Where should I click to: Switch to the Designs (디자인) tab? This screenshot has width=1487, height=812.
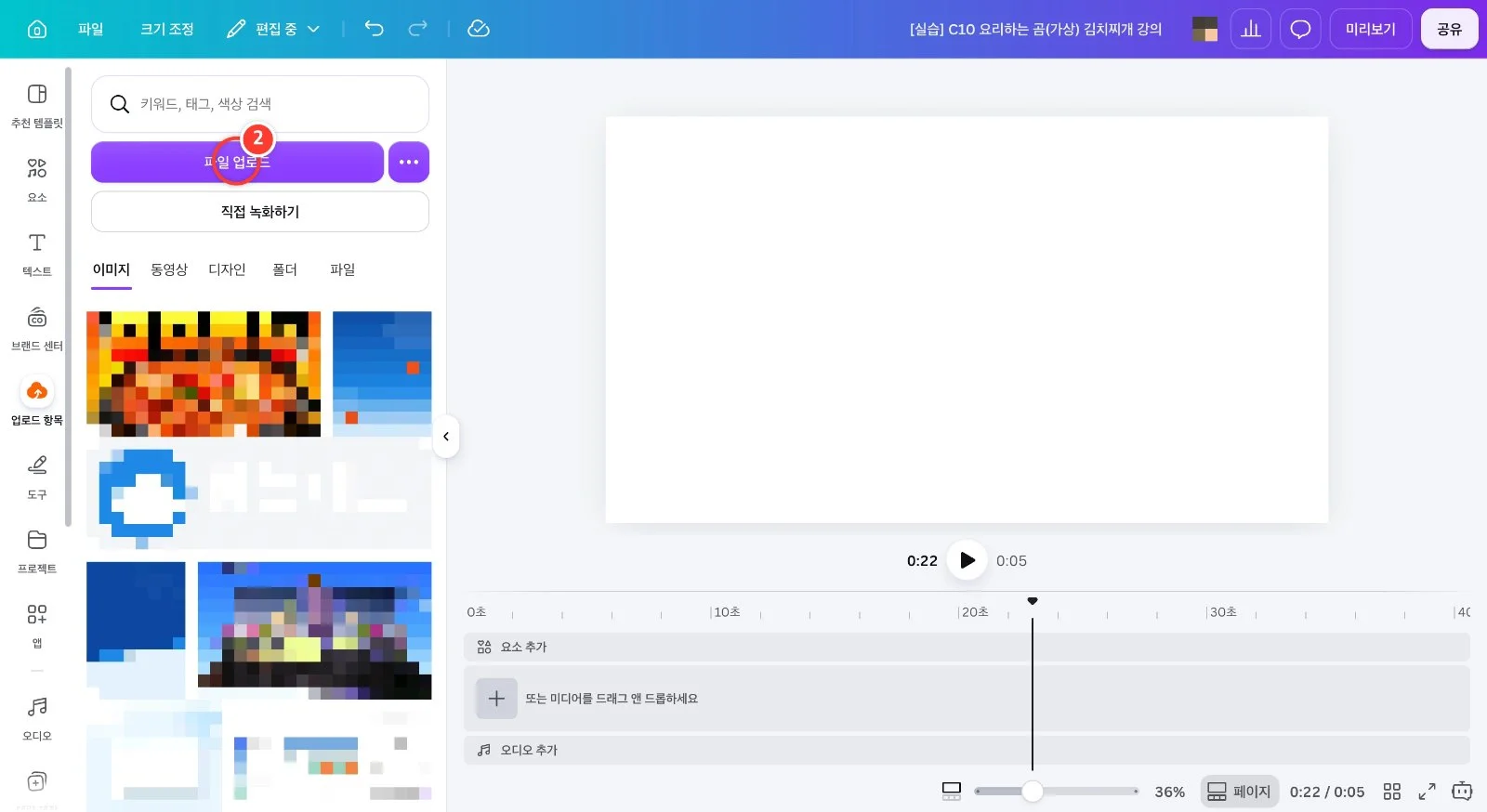pyautogui.click(x=227, y=269)
